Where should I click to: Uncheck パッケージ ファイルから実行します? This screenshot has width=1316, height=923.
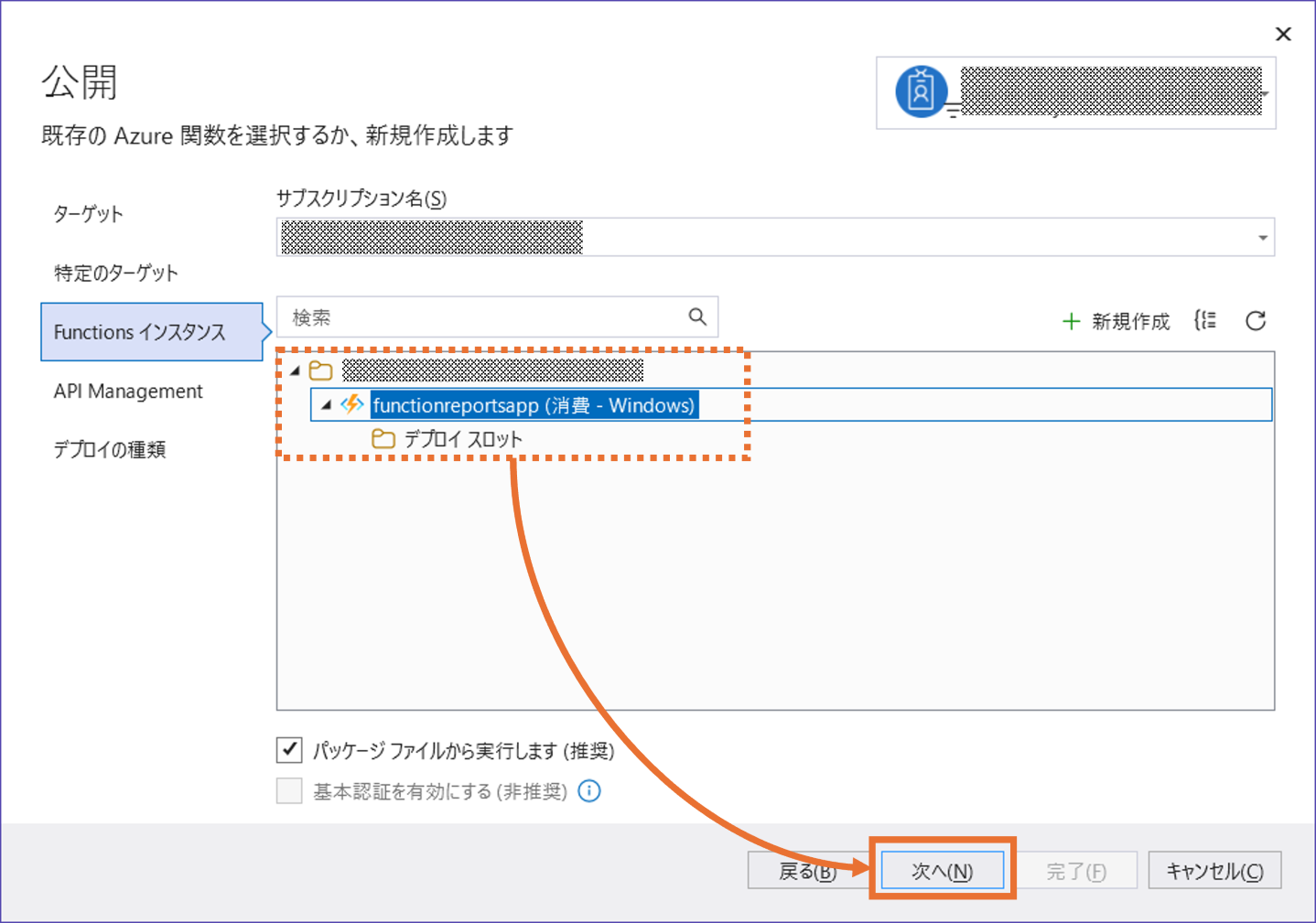[x=288, y=749]
